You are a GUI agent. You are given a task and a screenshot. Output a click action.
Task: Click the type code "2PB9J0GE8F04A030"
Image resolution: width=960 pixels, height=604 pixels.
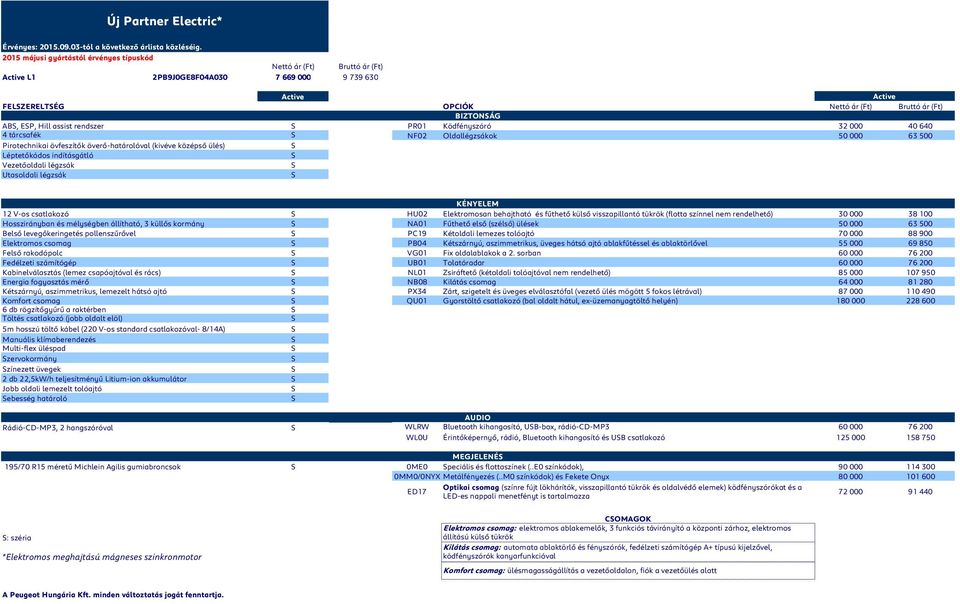[190, 78]
